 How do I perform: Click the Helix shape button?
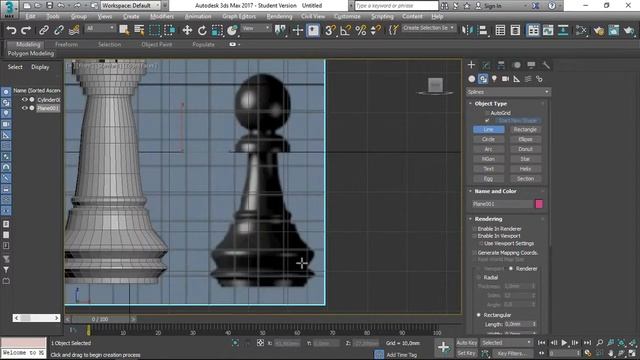(x=525, y=169)
